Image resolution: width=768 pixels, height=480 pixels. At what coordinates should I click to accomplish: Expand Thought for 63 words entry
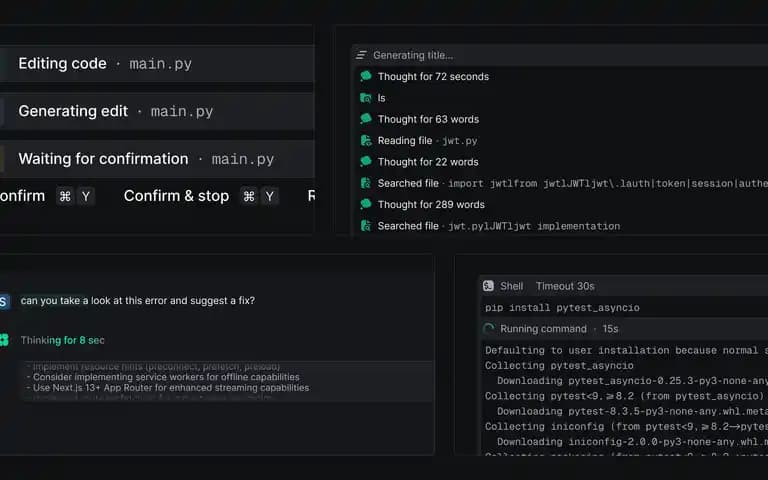tap(428, 119)
